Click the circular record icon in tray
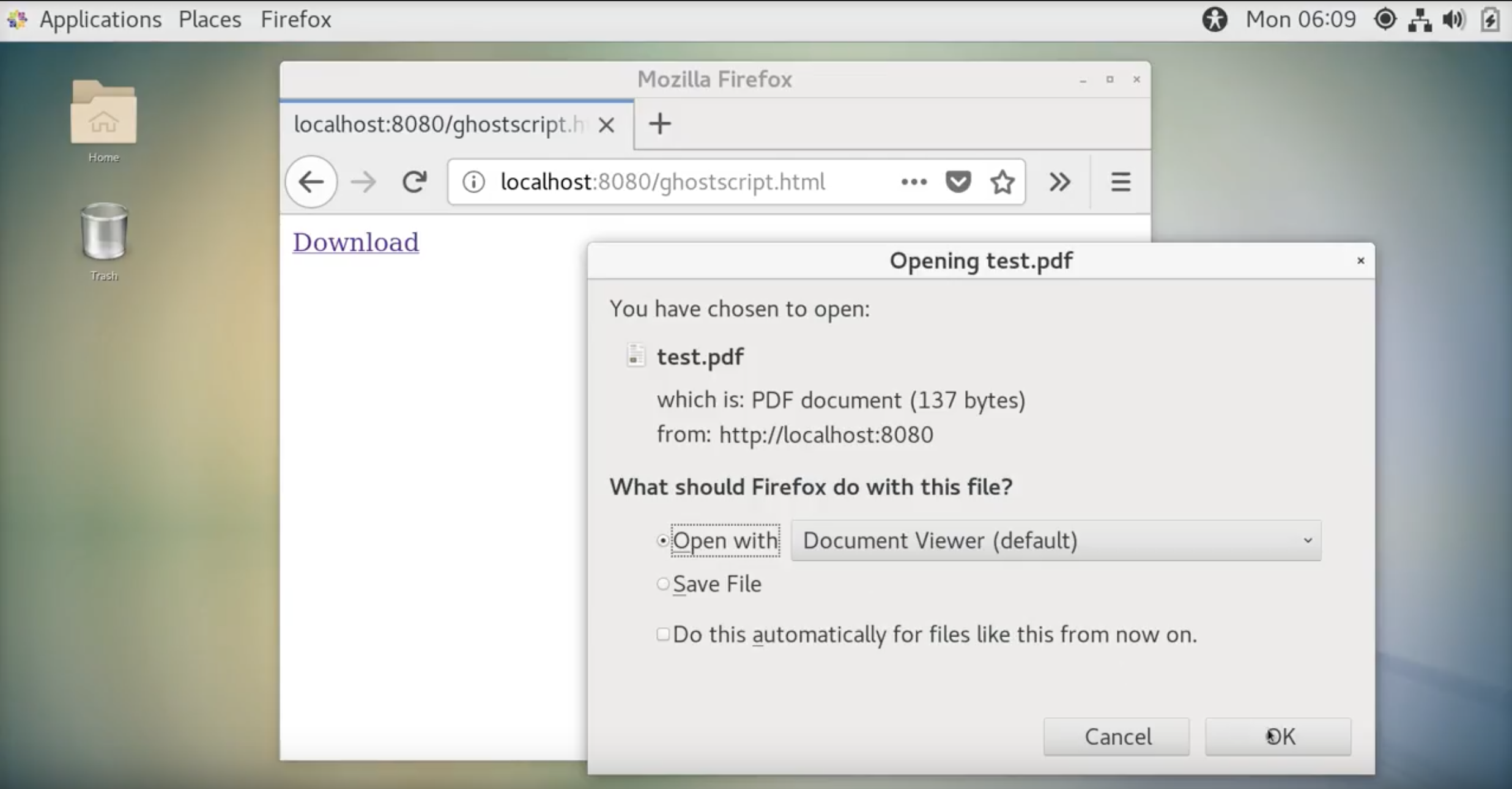 pos(1385,20)
